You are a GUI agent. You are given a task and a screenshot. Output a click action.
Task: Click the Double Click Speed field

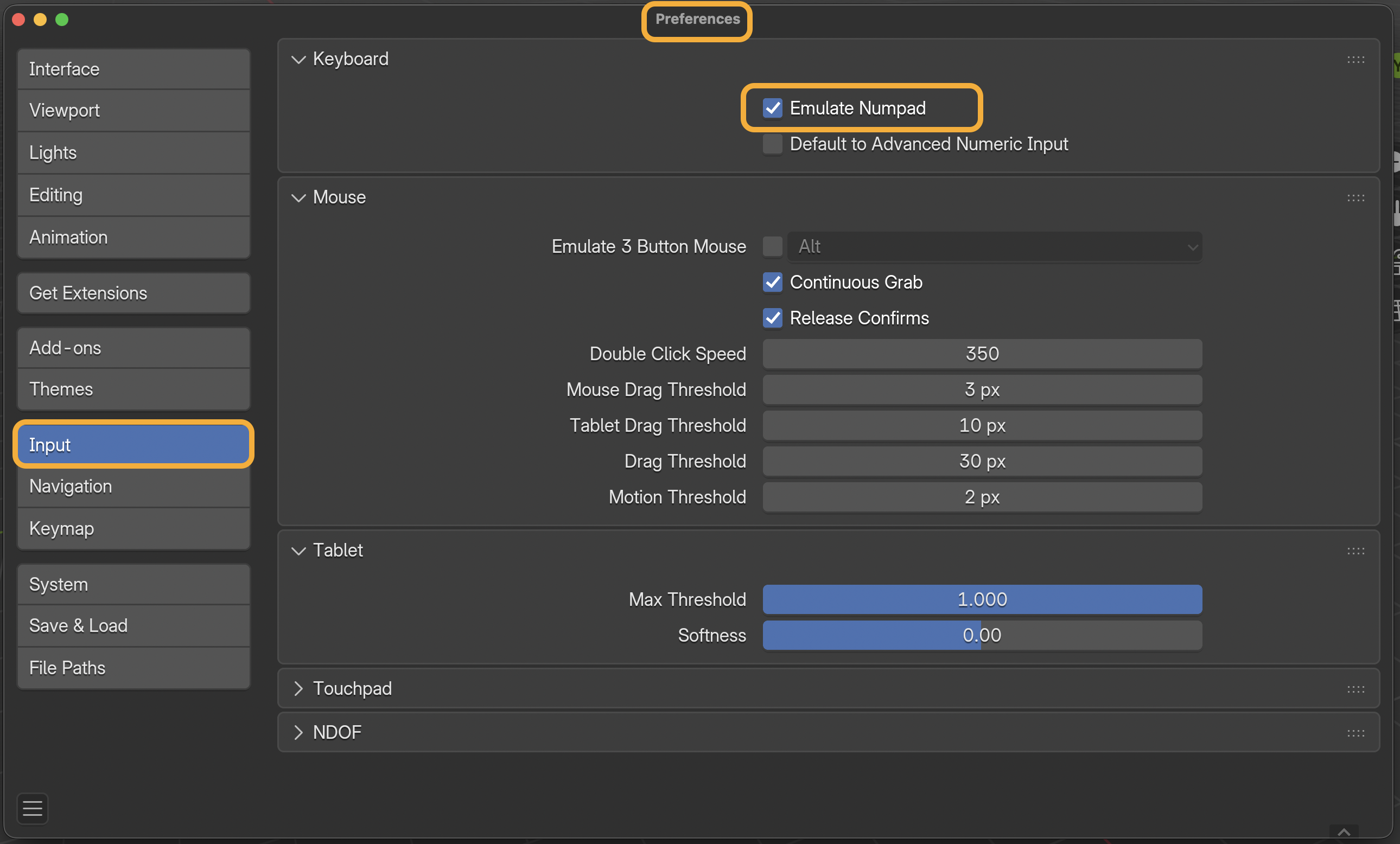pyautogui.click(x=981, y=354)
